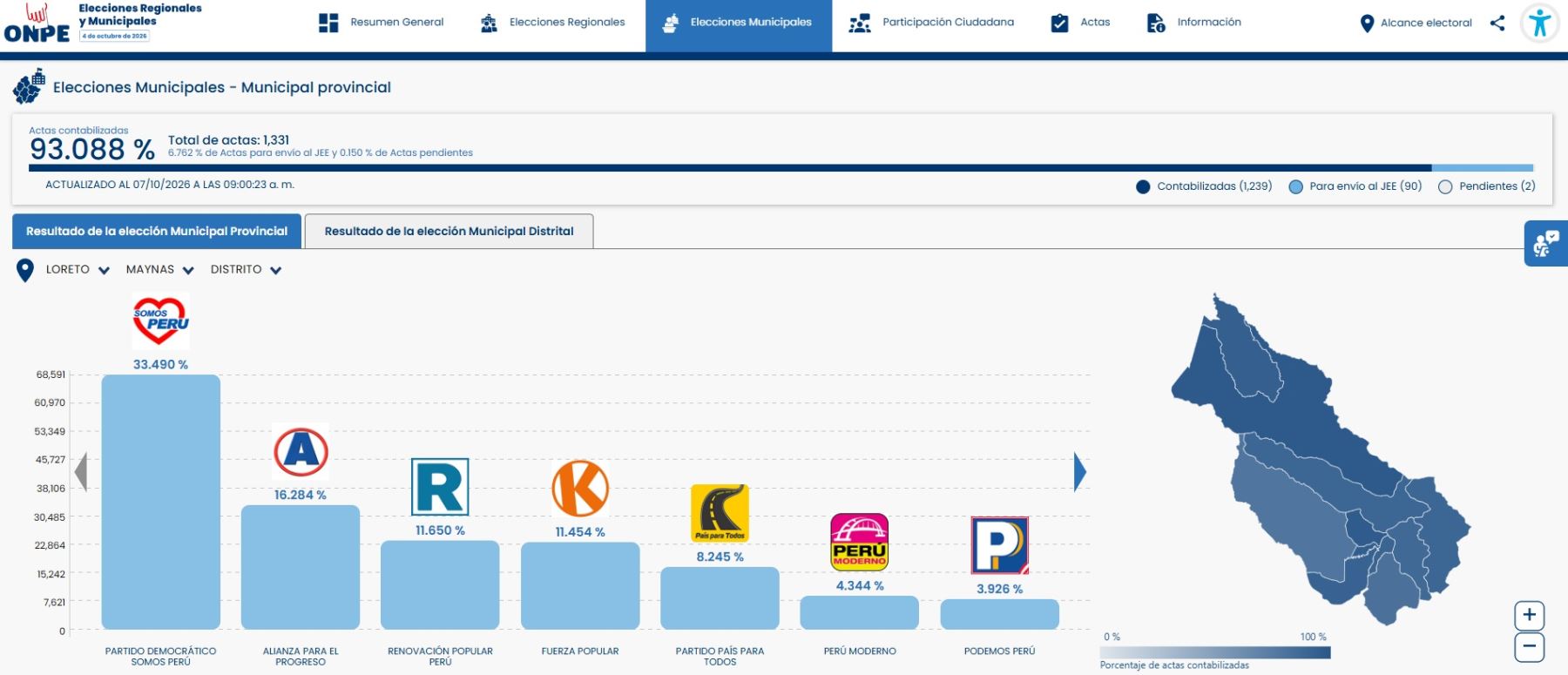Open the share icon in header
1568x675 pixels.
(x=1497, y=23)
